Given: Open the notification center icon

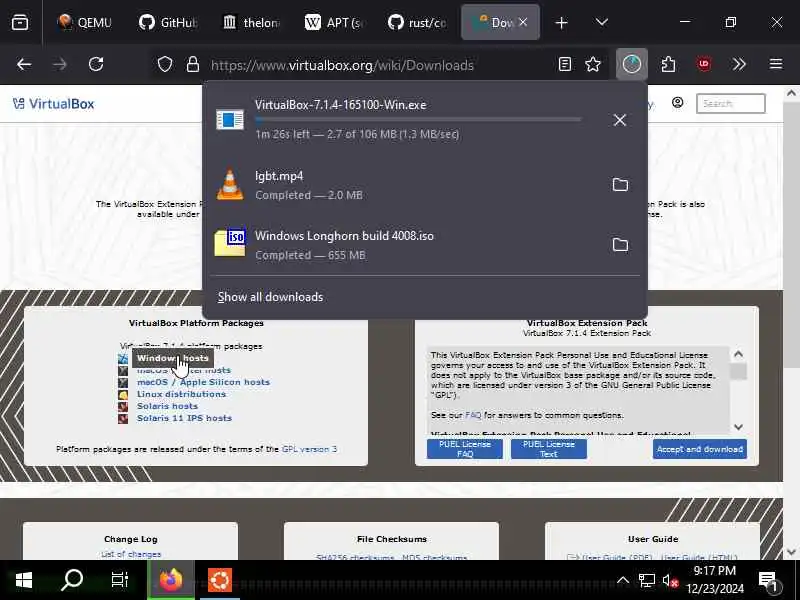Looking at the screenshot, I should [768, 581].
